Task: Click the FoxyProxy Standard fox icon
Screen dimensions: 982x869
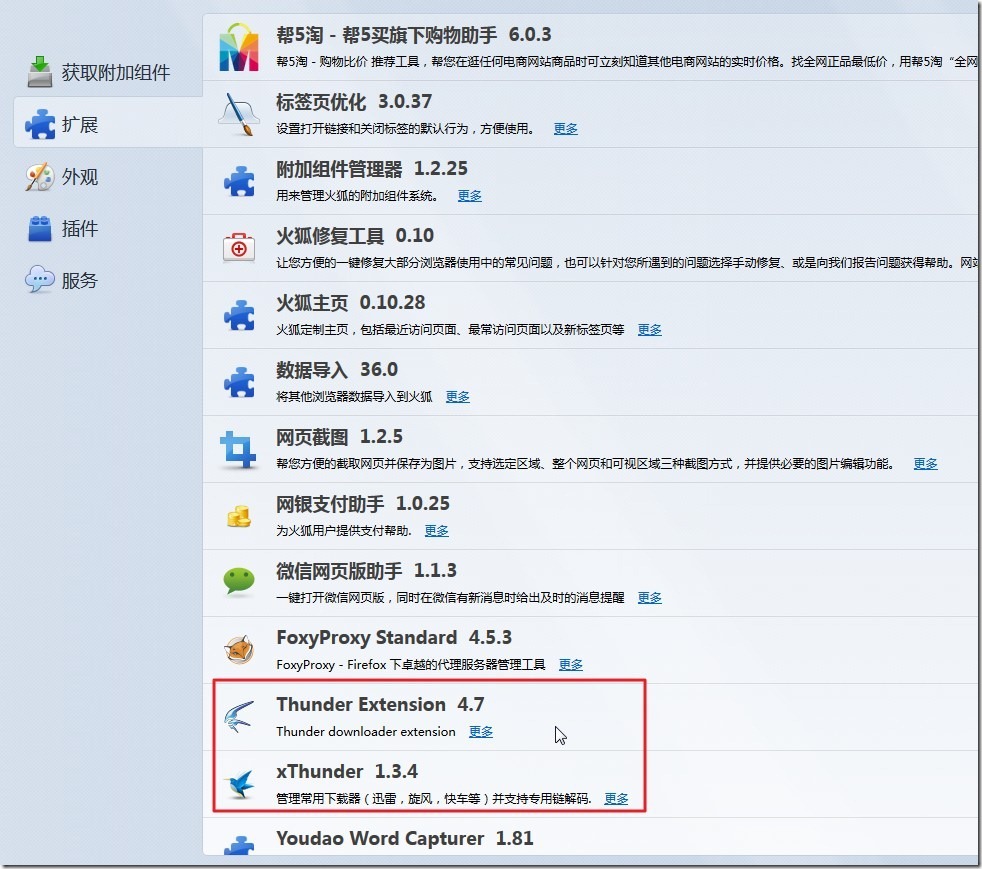Action: (x=239, y=649)
